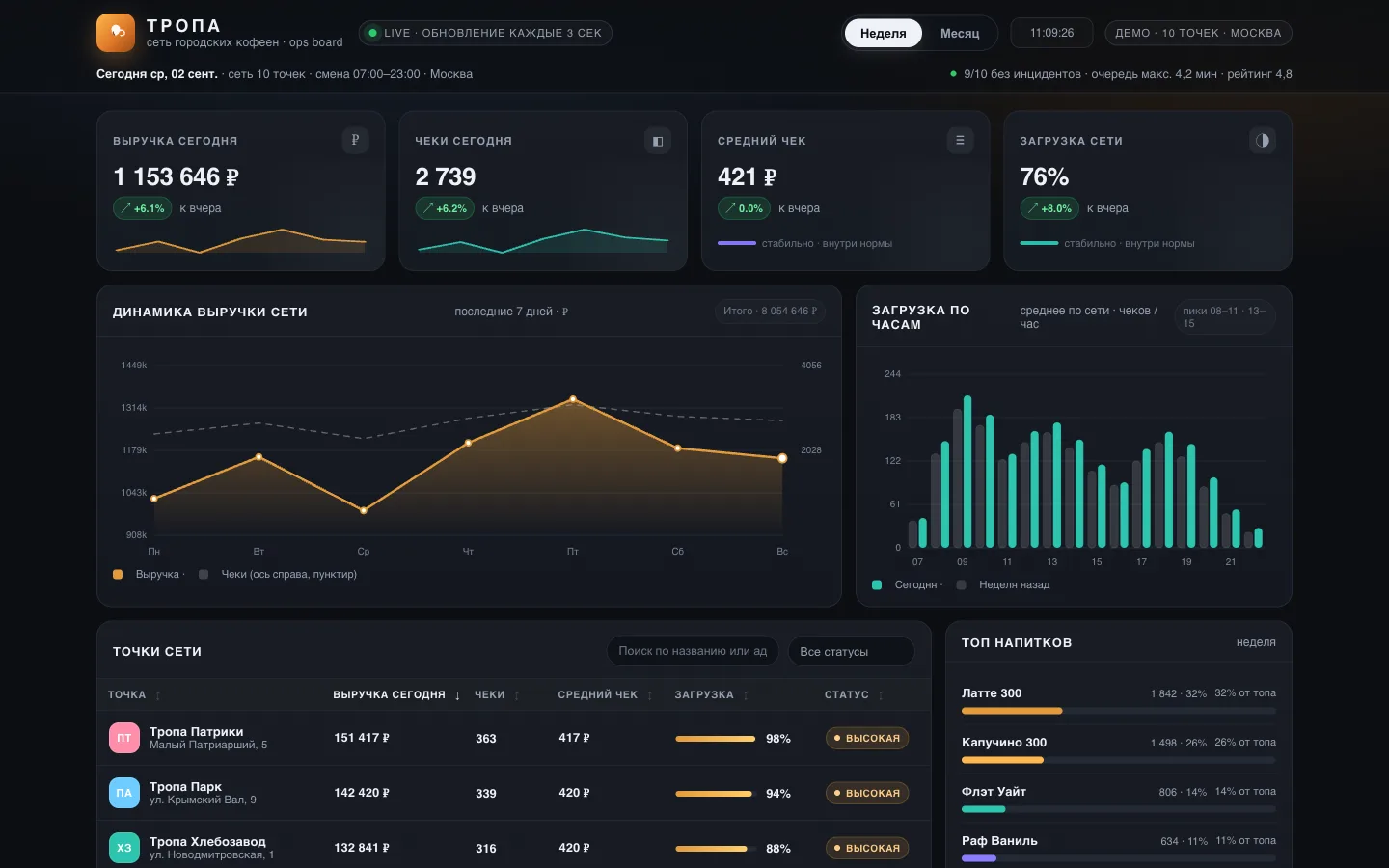Click the trend arrow in +6.2% badge

point(428,208)
